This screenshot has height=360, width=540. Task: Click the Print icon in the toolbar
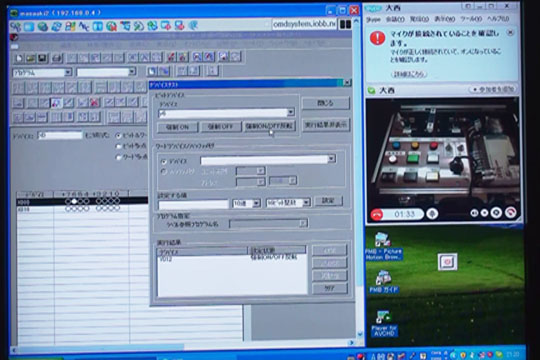57,58
